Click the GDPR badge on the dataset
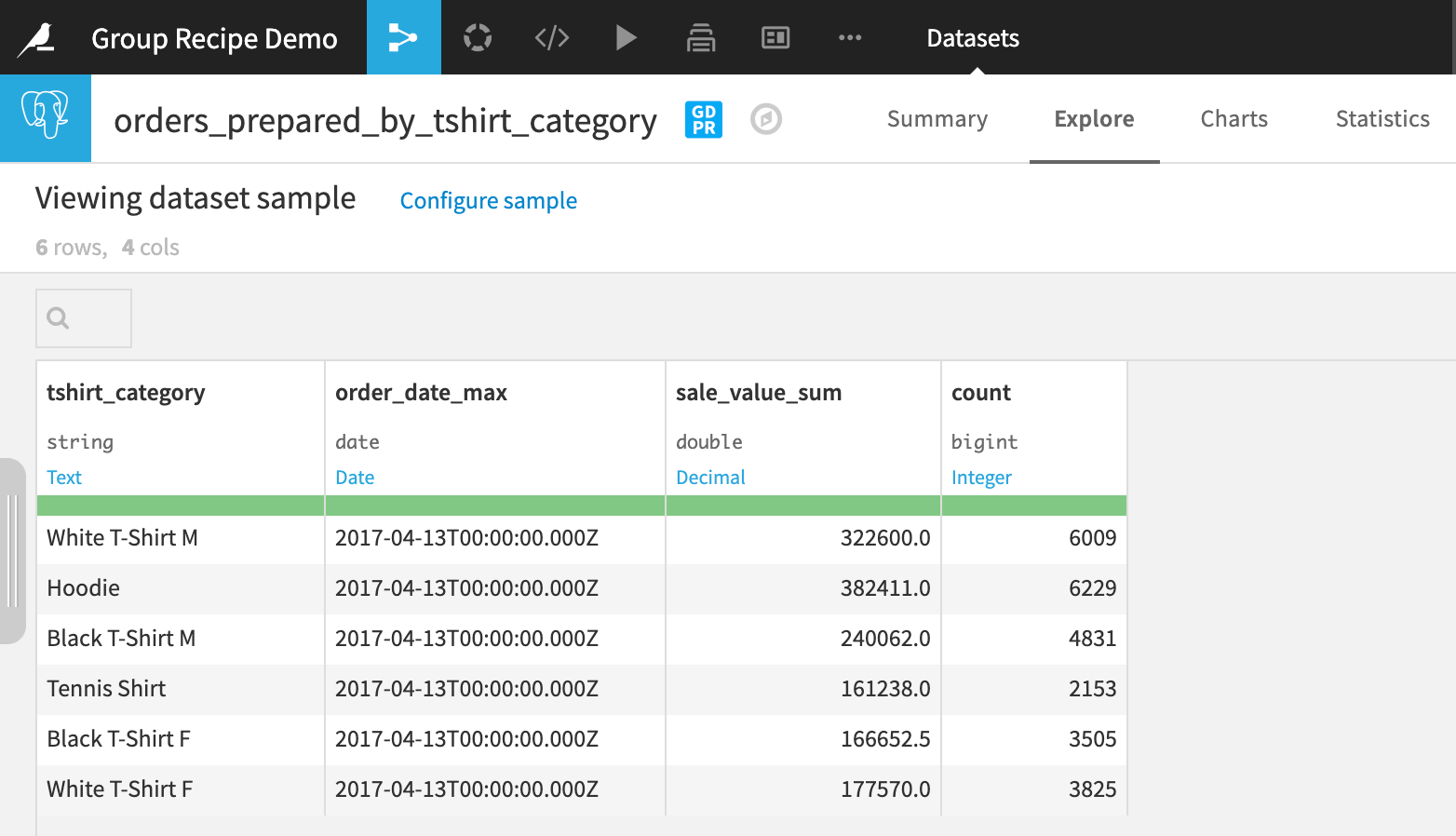This screenshot has height=836, width=1456. pos(703,119)
